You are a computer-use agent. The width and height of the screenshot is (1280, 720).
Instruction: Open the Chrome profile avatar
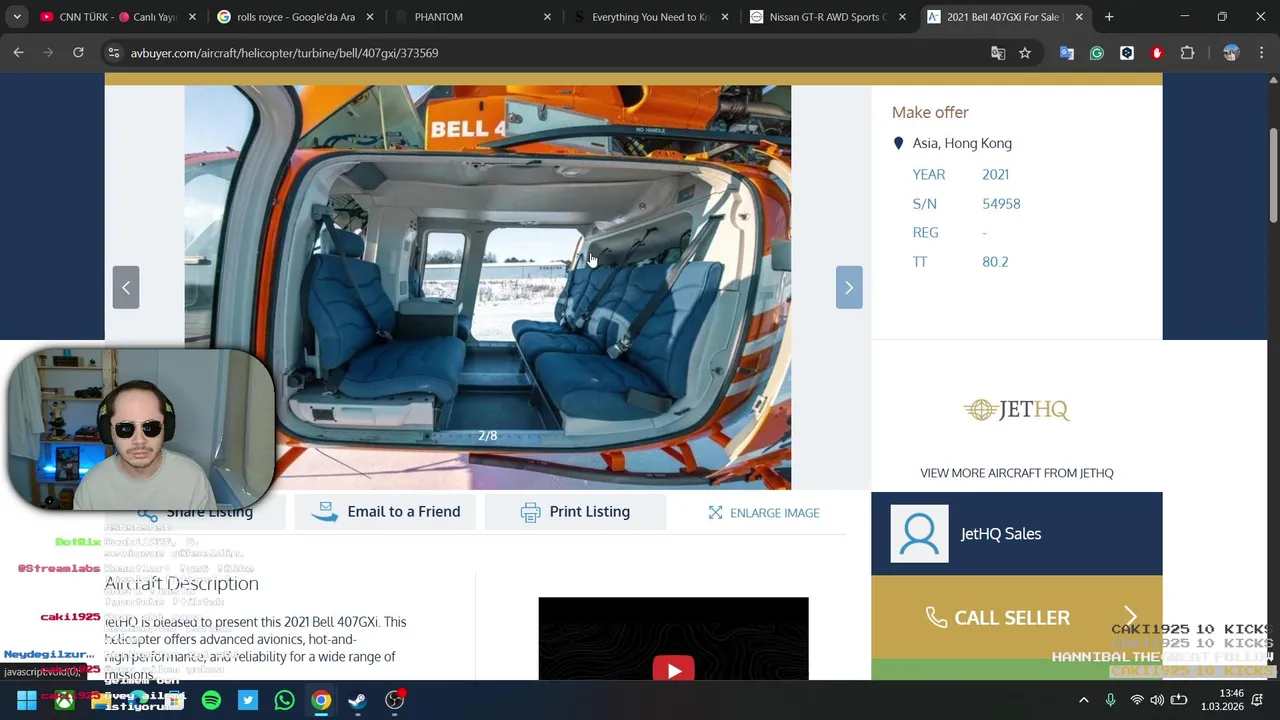click(x=1231, y=53)
